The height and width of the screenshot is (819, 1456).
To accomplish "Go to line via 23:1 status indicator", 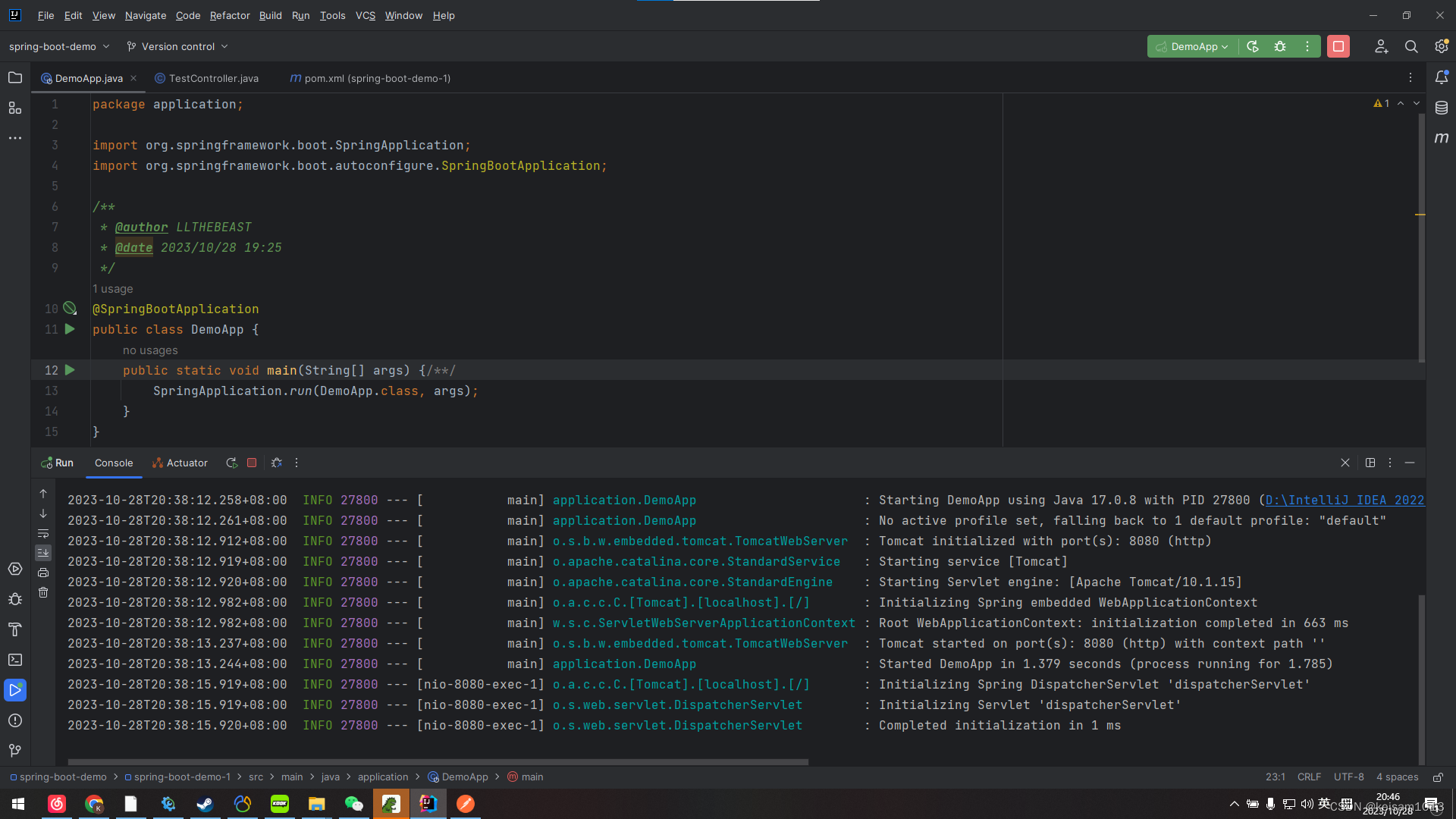I will (1276, 777).
